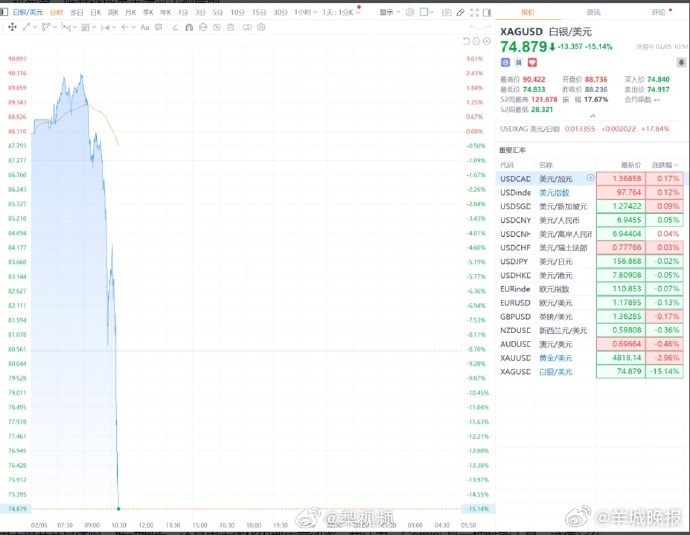The width and height of the screenshot is (690, 535).
Task: Expand the line tool dropdown arrow
Action: (35, 27)
